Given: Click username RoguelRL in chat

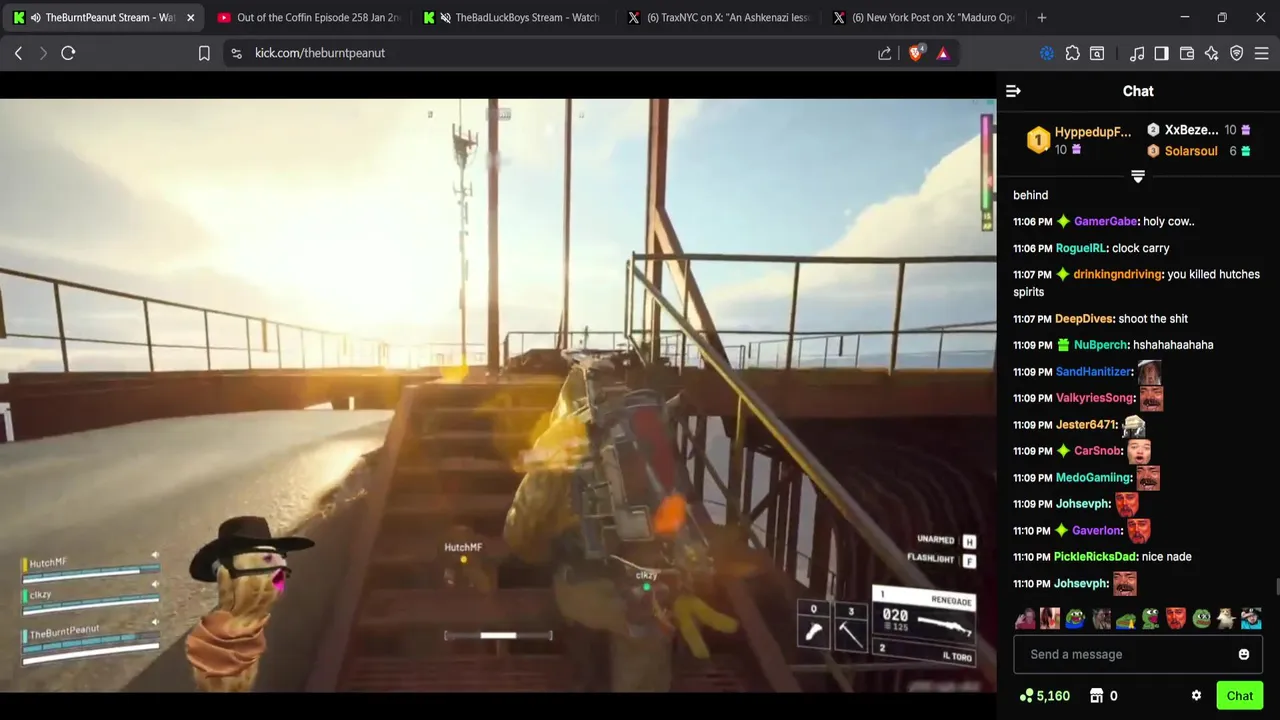Looking at the screenshot, I should (1080, 248).
